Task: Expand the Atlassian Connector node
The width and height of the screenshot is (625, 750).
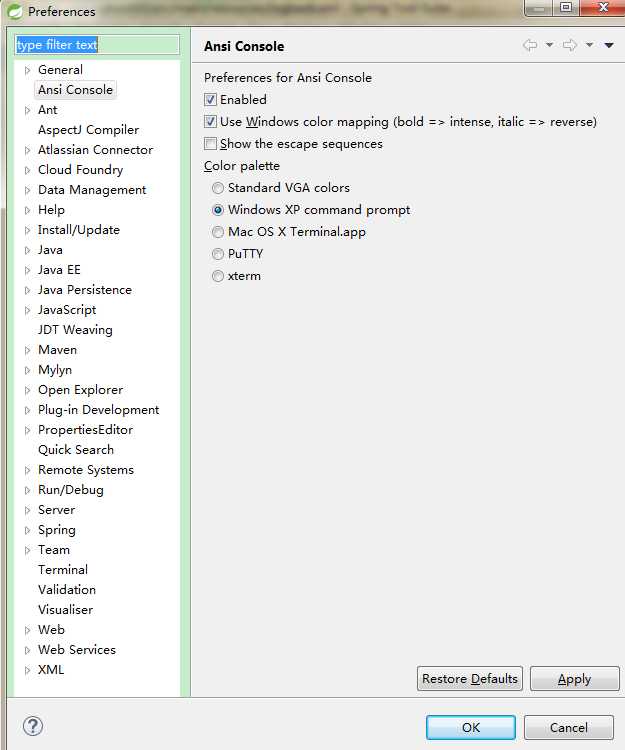Action: [27, 150]
